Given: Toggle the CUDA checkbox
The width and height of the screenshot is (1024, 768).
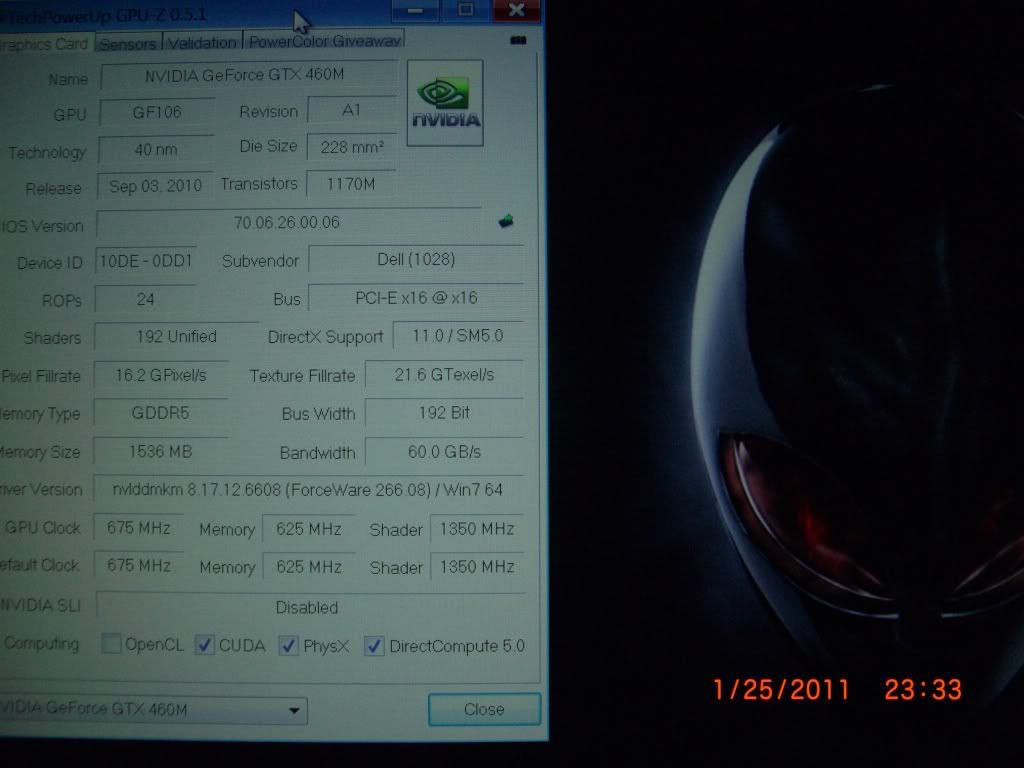Looking at the screenshot, I should tap(204, 645).
